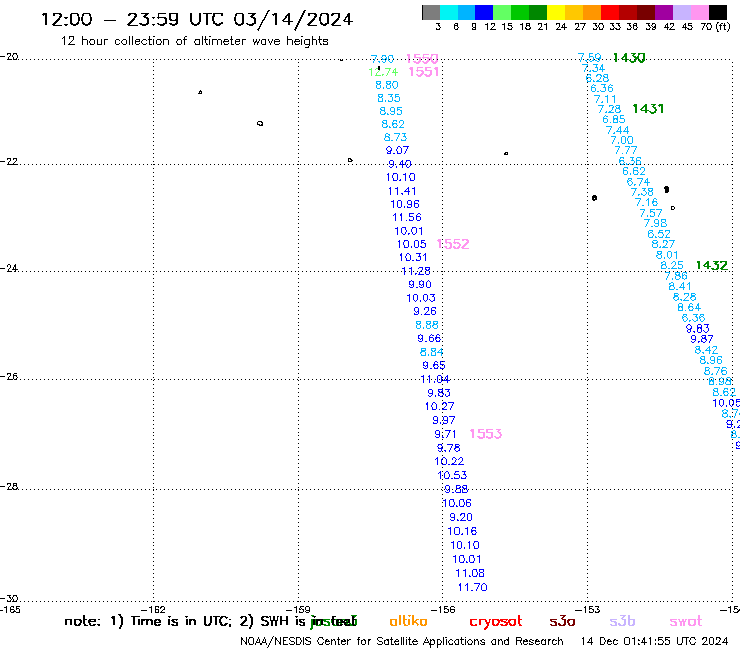Image resolution: width=740 pixels, height=650 pixels.
Task: Click the wave height value 9.20
Action: pos(461,517)
